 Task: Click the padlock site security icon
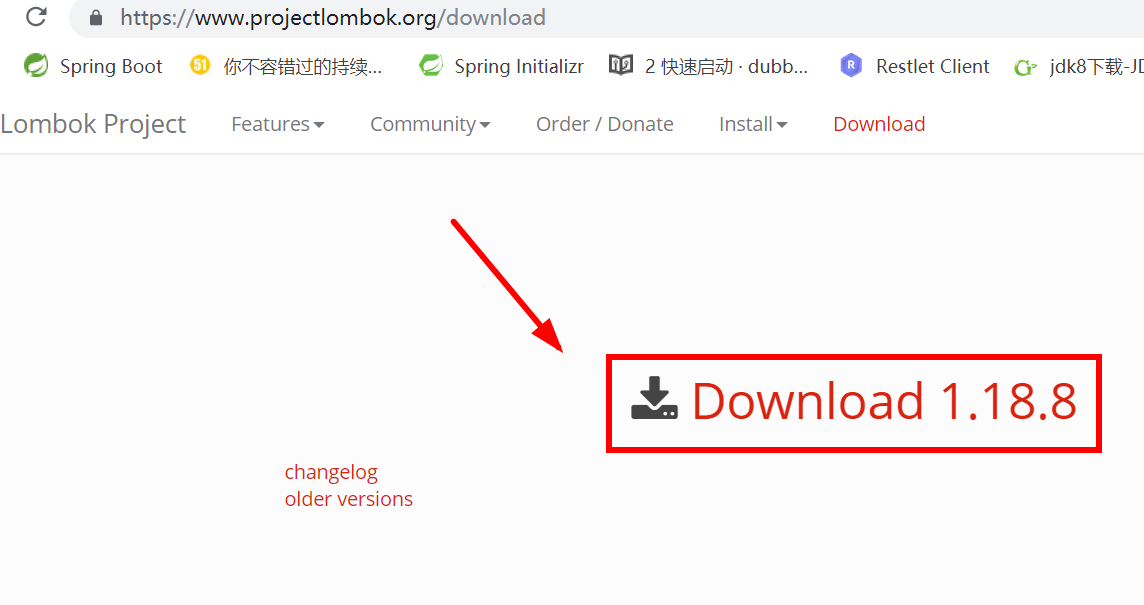tap(96, 18)
